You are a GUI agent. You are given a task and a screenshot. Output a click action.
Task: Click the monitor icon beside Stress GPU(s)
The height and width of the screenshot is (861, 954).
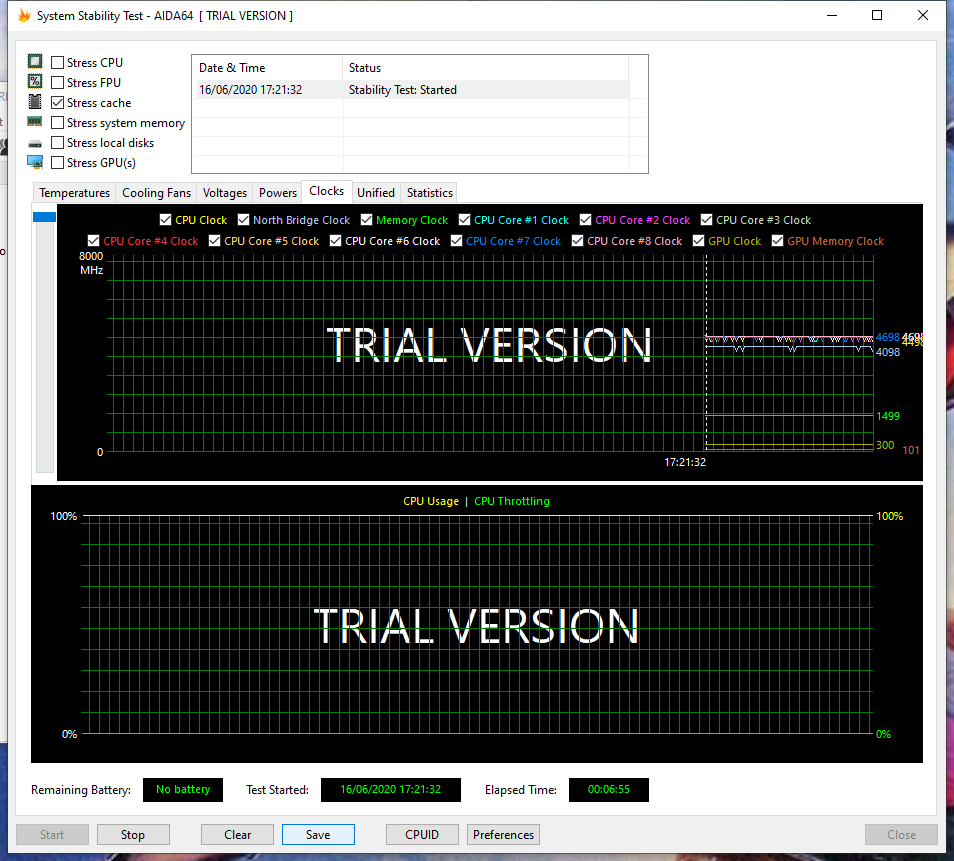(x=35, y=162)
